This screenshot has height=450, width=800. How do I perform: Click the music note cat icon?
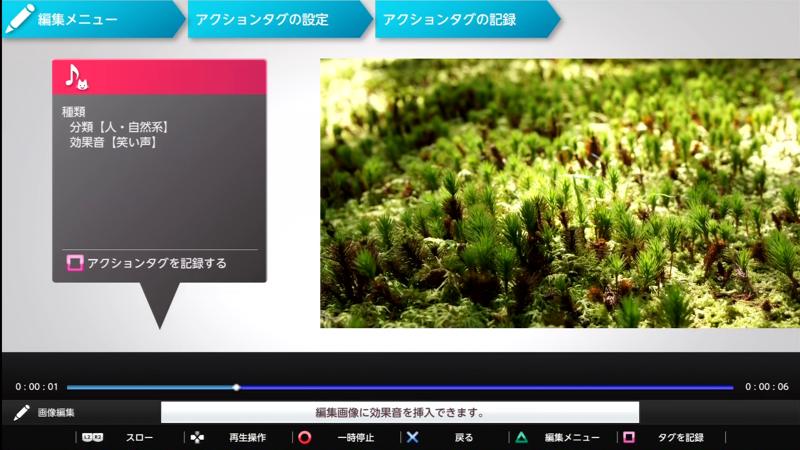(77, 77)
